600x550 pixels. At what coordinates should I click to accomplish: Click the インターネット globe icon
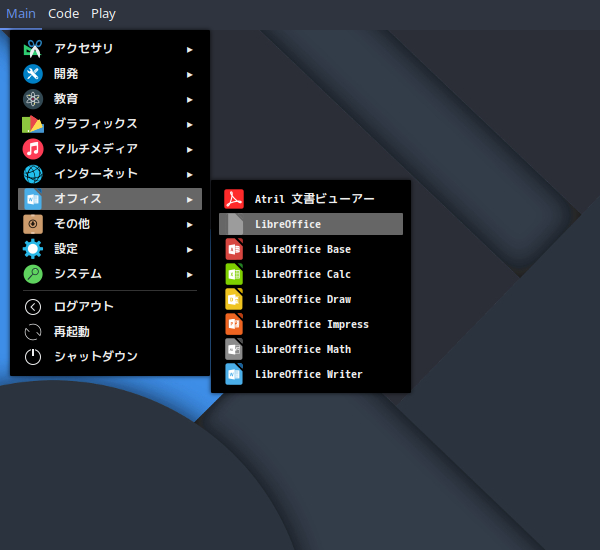[x=33, y=174]
